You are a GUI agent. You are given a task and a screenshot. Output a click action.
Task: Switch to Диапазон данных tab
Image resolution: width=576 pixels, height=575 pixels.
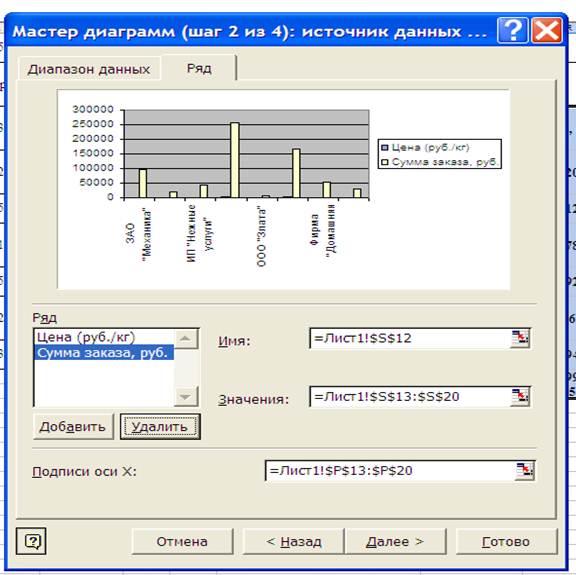coord(89,69)
